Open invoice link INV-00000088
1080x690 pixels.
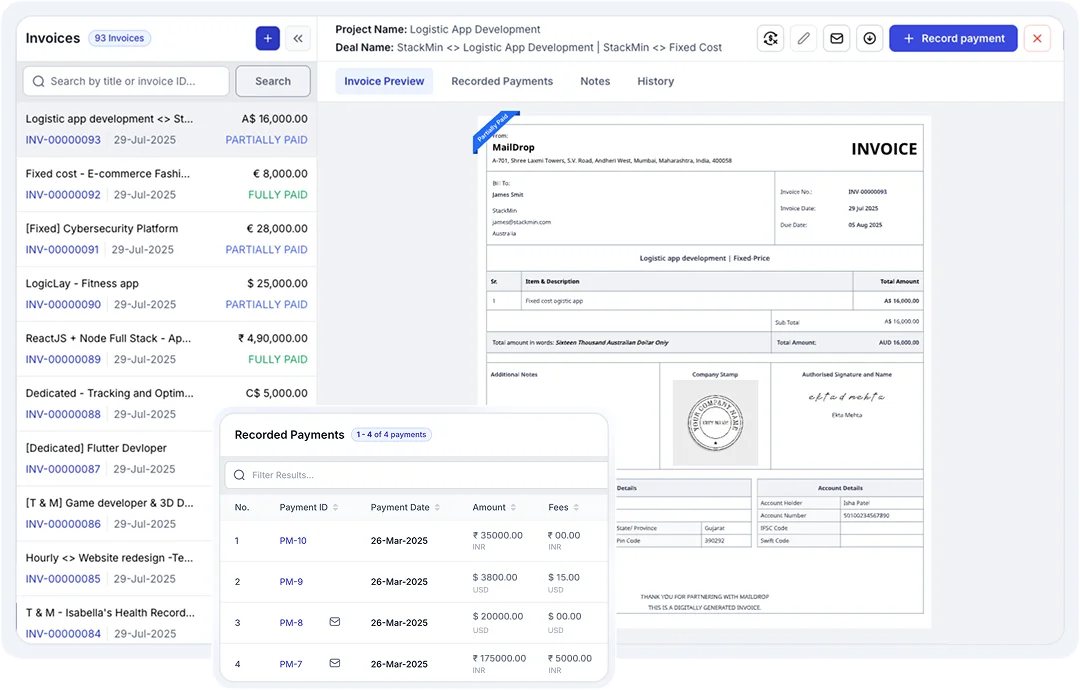[x=63, y=415]
